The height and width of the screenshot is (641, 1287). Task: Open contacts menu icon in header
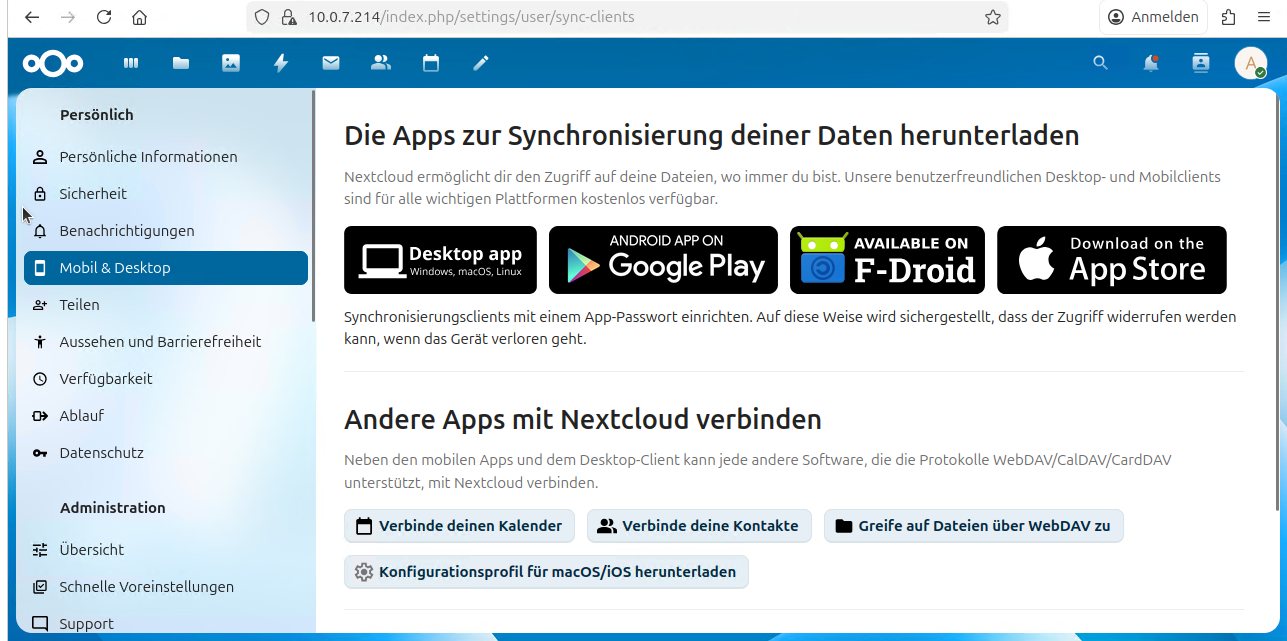point(1201,63)
